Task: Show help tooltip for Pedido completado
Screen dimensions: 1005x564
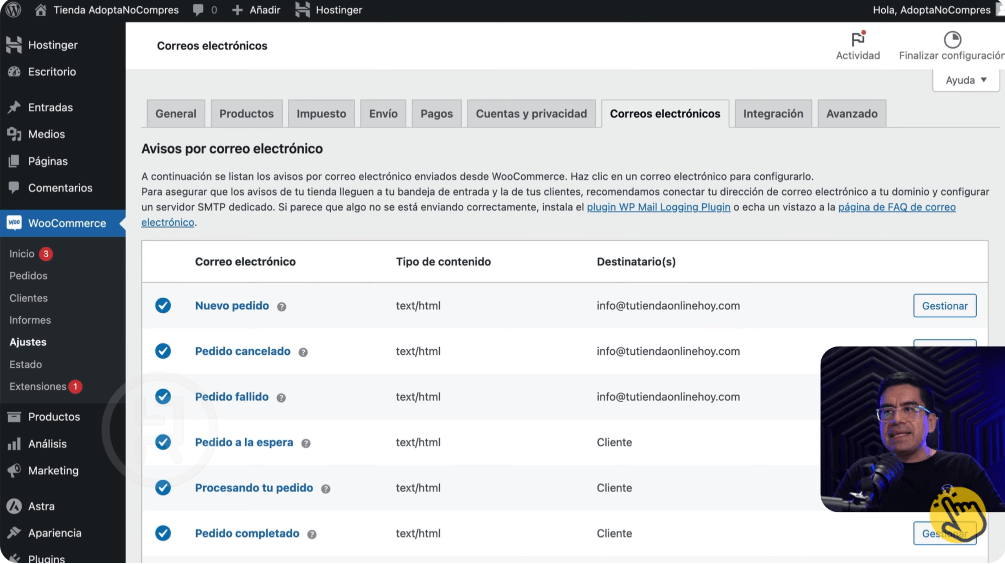Action: pos(311,535)
